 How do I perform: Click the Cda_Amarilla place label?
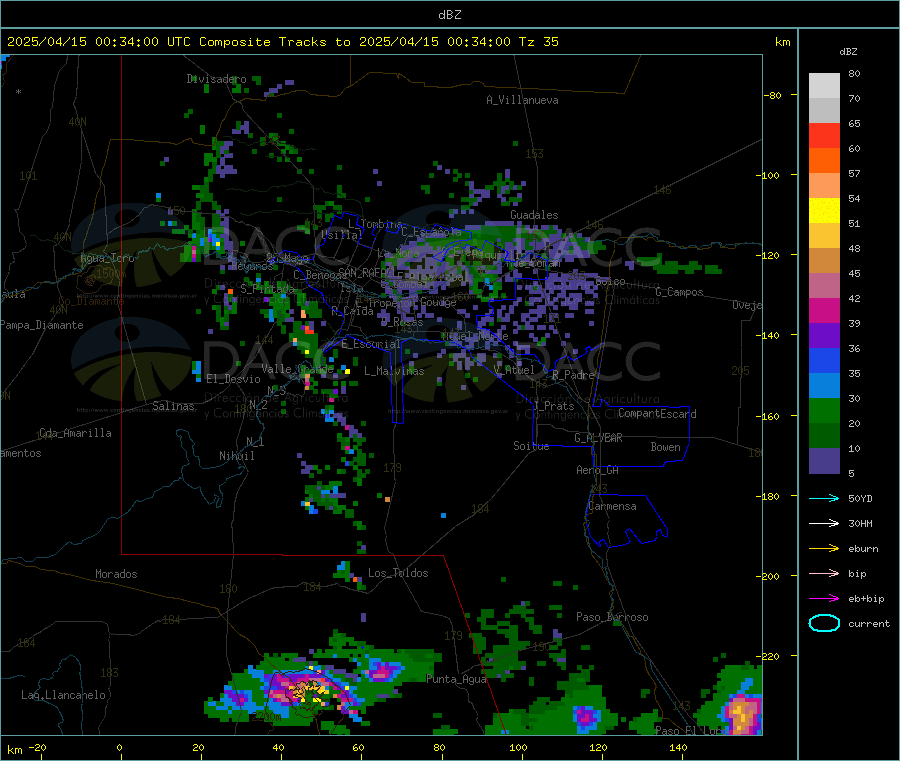(x=75, y=433)
